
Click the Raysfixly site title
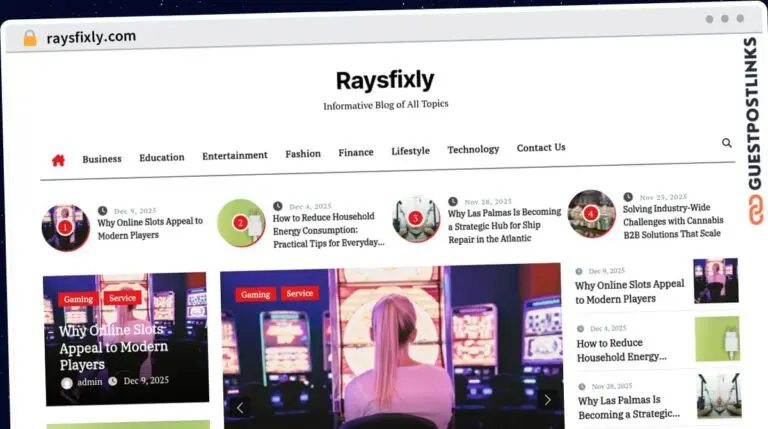pyautogui.click(x=385, y=80)
